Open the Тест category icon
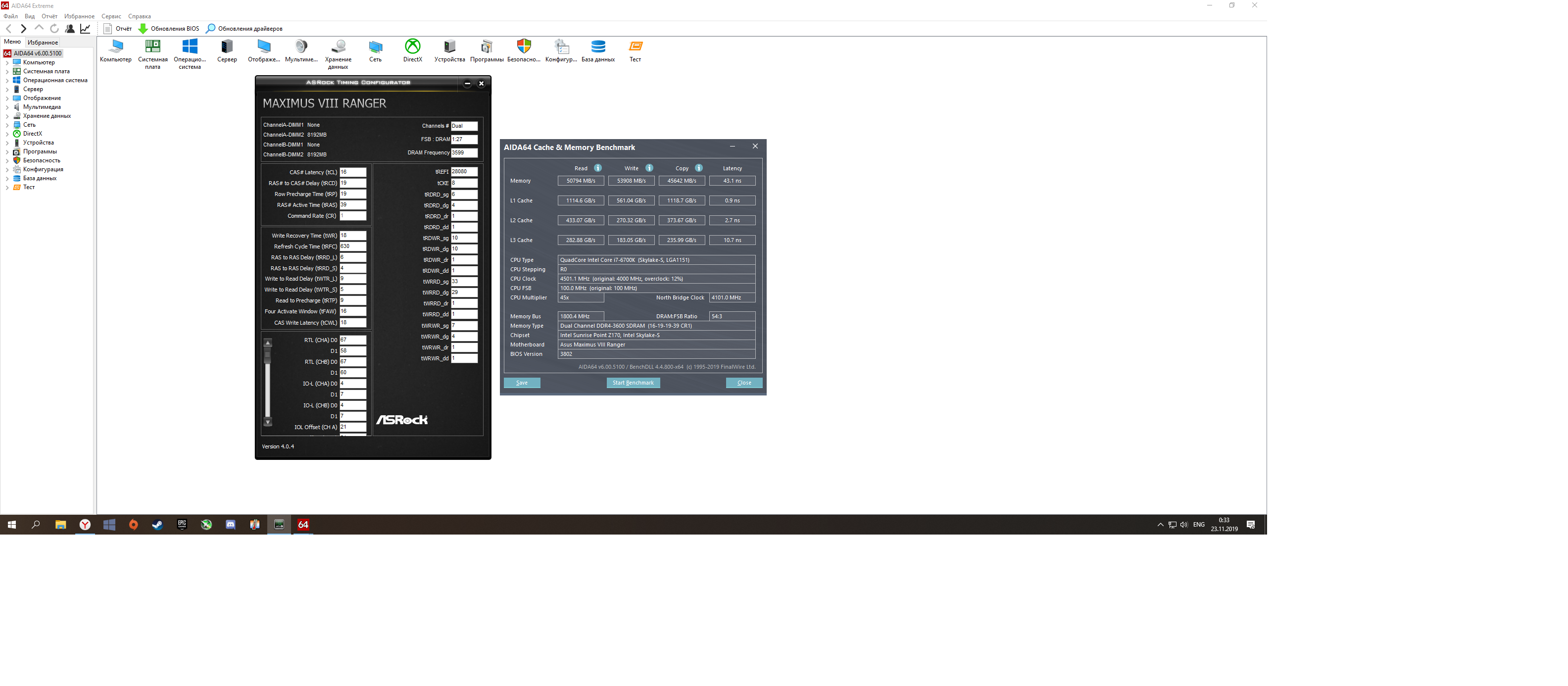1568x686 pixels. (636, 47)
